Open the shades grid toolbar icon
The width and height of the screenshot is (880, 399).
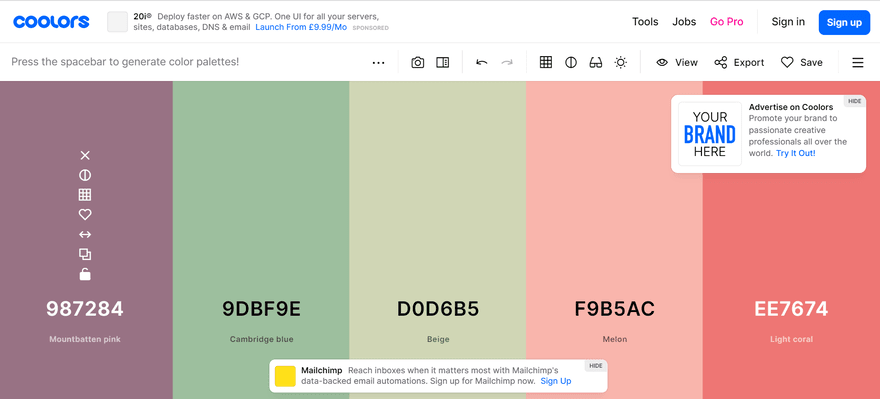click(546, 62)
